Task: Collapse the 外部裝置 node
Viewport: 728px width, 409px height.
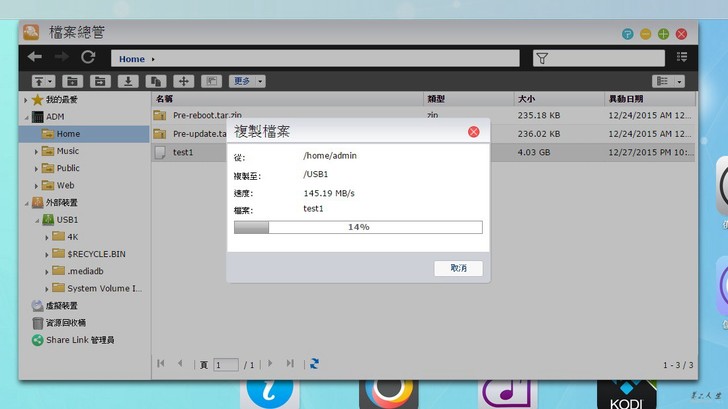Action: [x=26, y=203]
